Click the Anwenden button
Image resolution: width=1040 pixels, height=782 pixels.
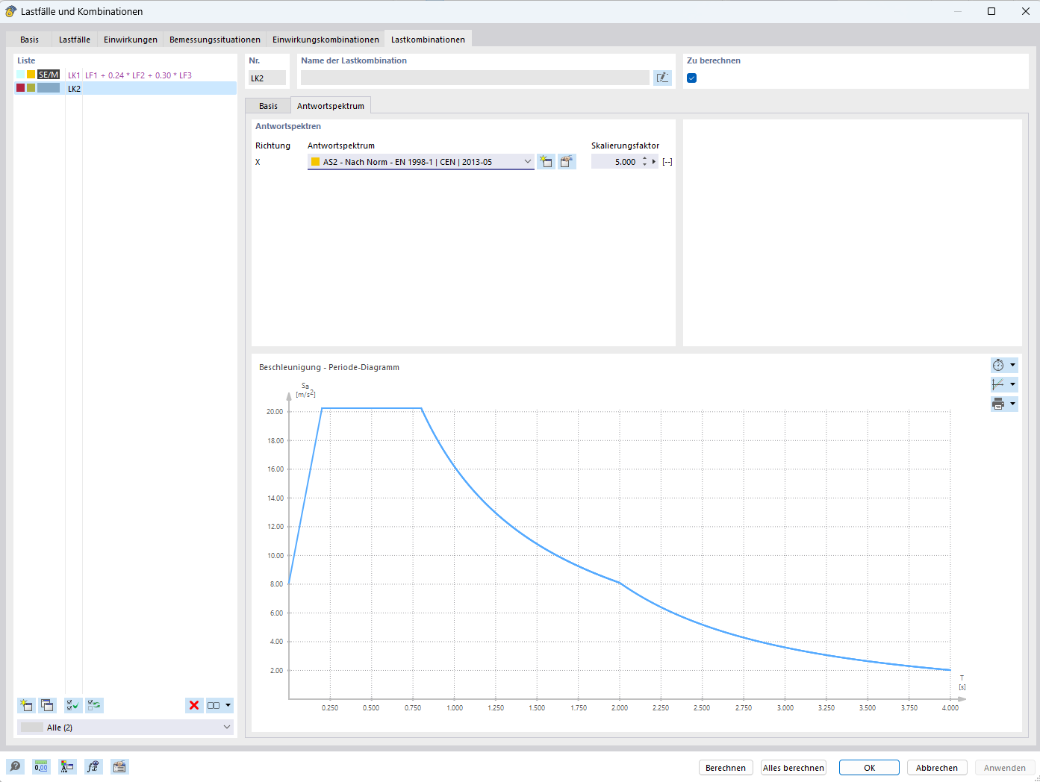(1004, 767)
